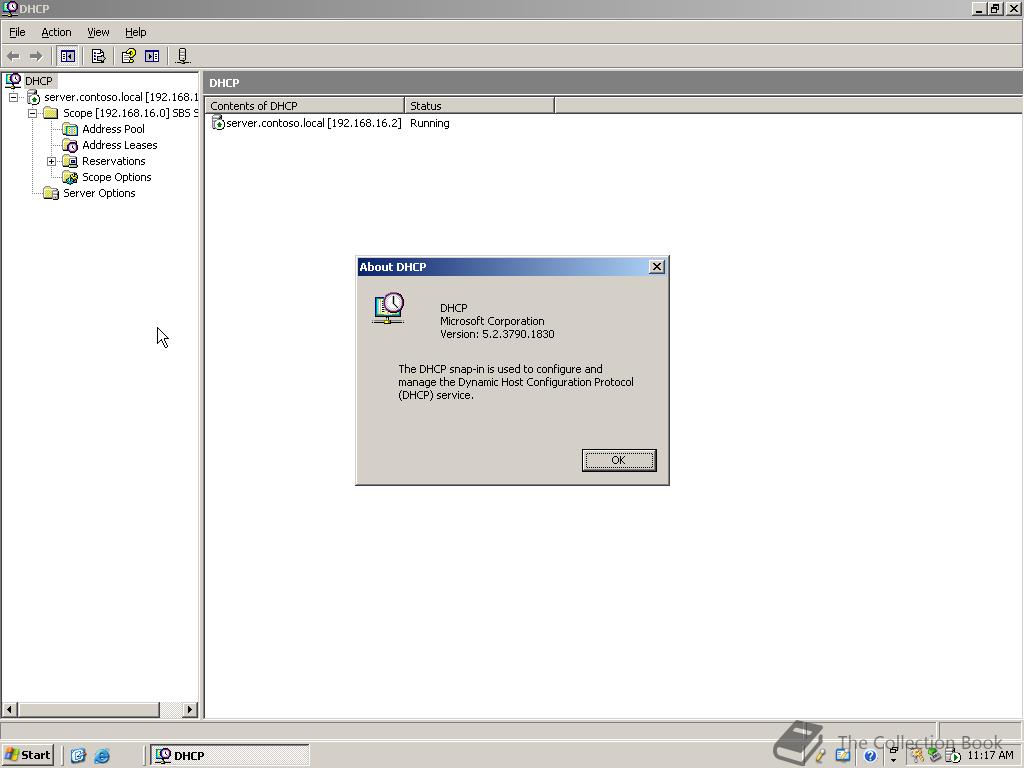Click the notepad-with-pencil tray icon
Viewport: 1024px width, 768px height.
tap(842, 756)
